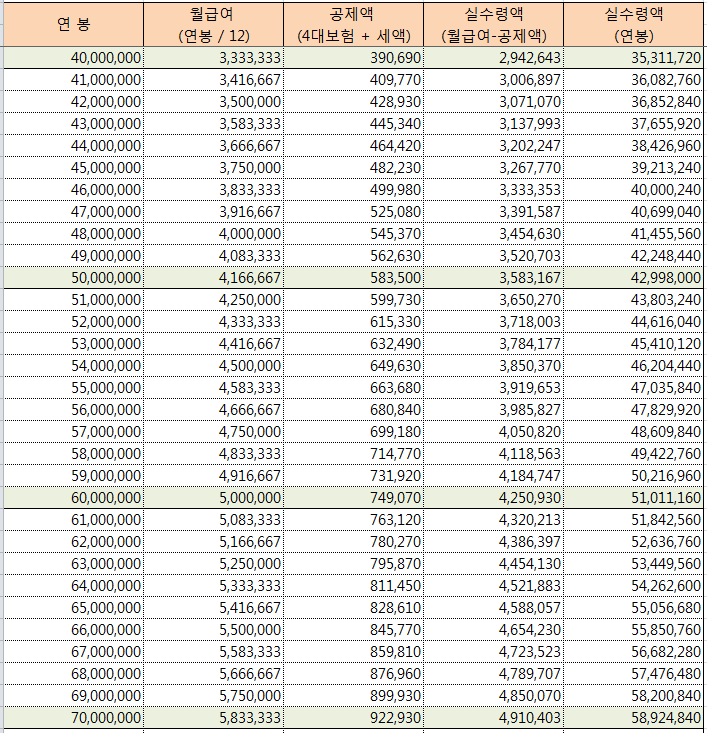The width and height of the screenshot is (707, 733).
Task: Select the monthly pay cell 5,500,000
Action: point(213,629)
